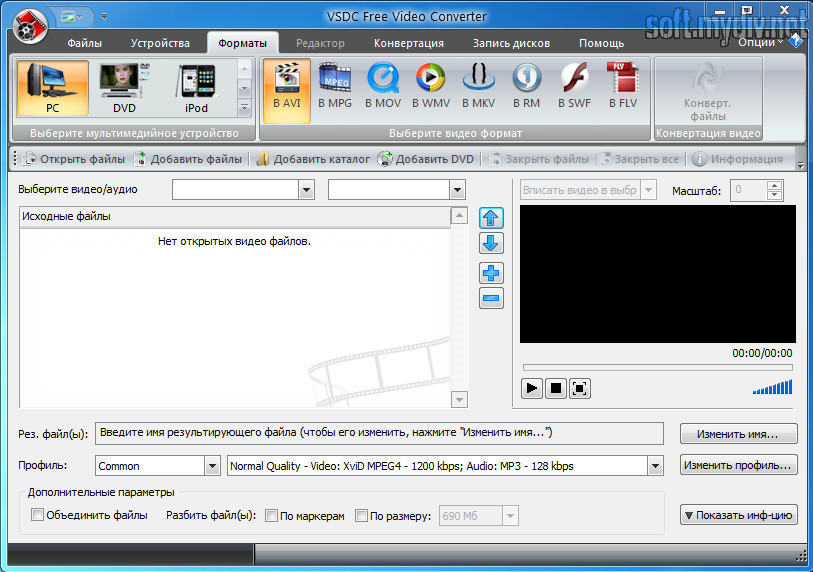Viewport: 813px width, 572px height.
Task: Open Вписать видео fit mode dropdown
Action: pos(648,190)
